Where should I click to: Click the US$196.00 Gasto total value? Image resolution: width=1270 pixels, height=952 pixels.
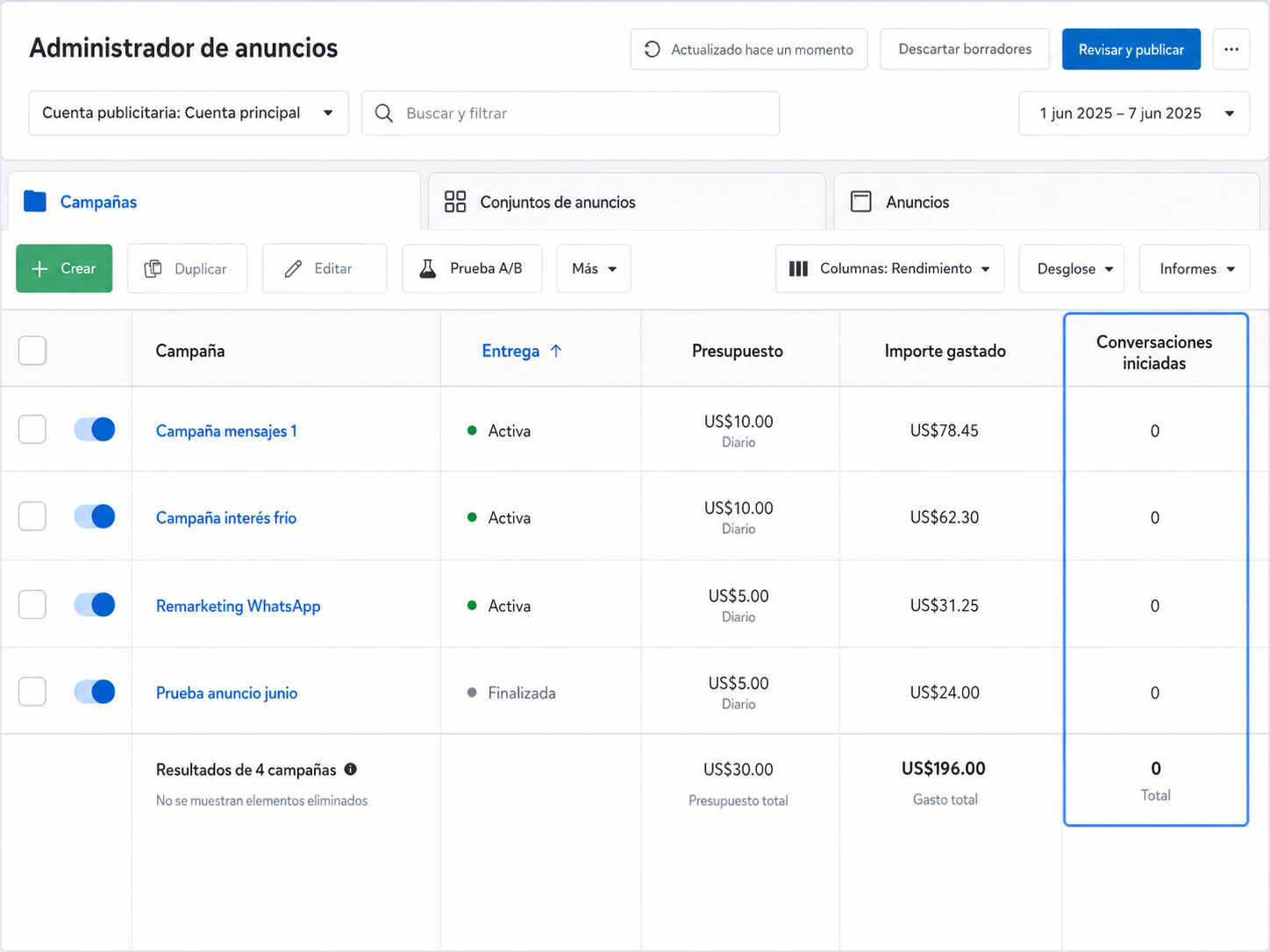[944, 769]
